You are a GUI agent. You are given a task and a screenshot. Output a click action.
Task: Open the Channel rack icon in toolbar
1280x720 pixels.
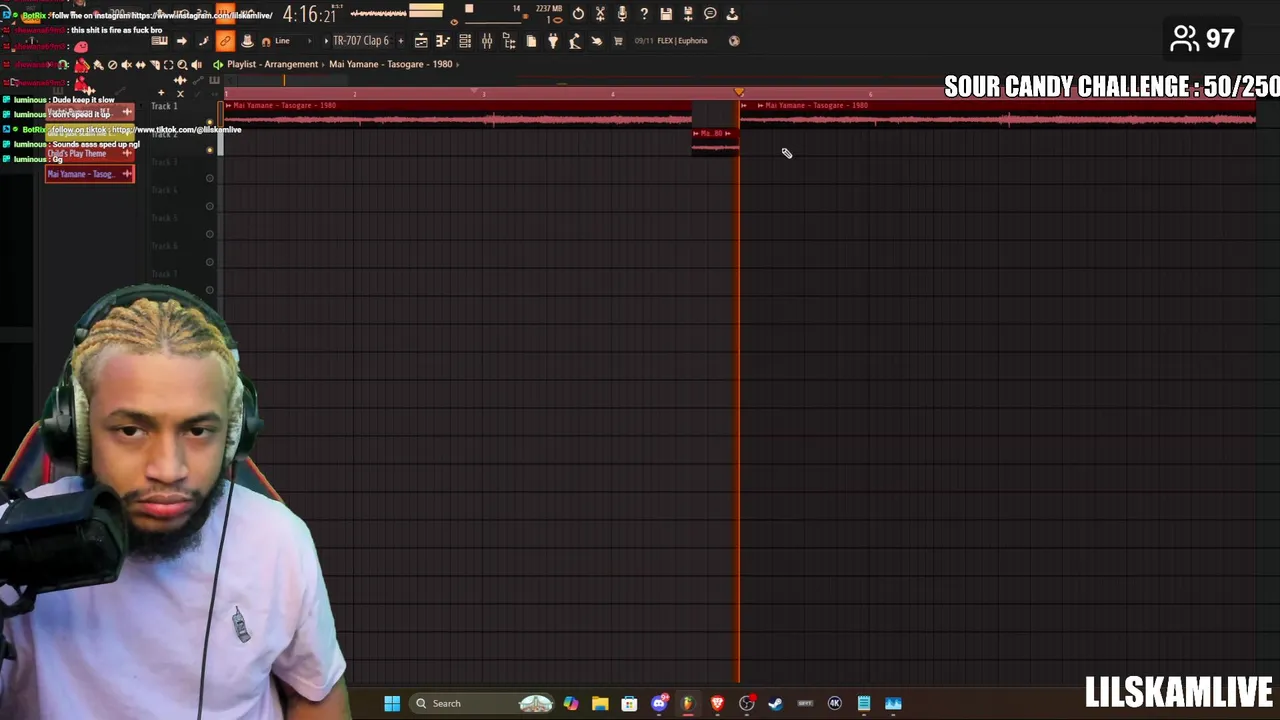click(465, 41)
